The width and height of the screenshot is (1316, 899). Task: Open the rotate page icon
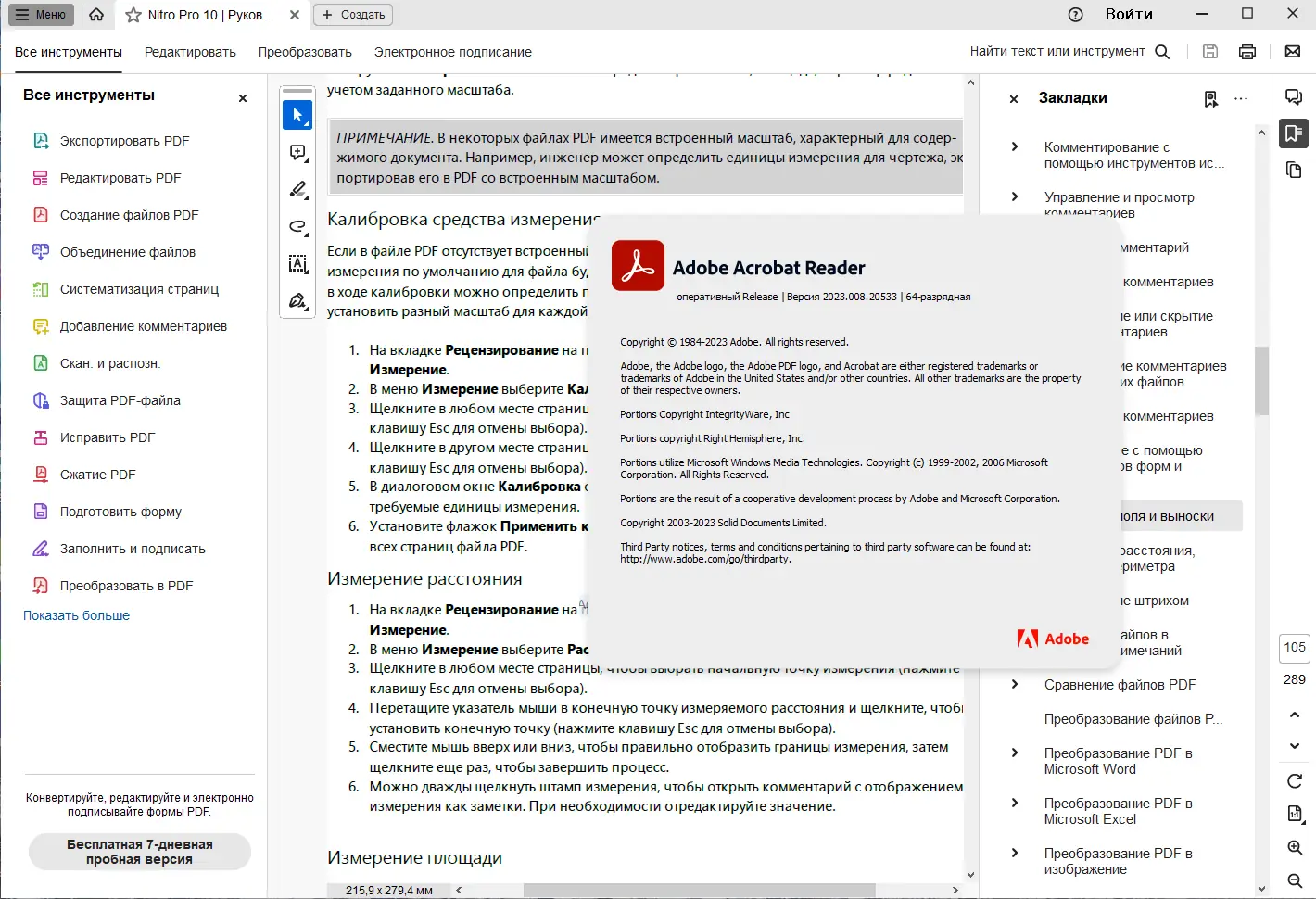tap(1294, 780)
